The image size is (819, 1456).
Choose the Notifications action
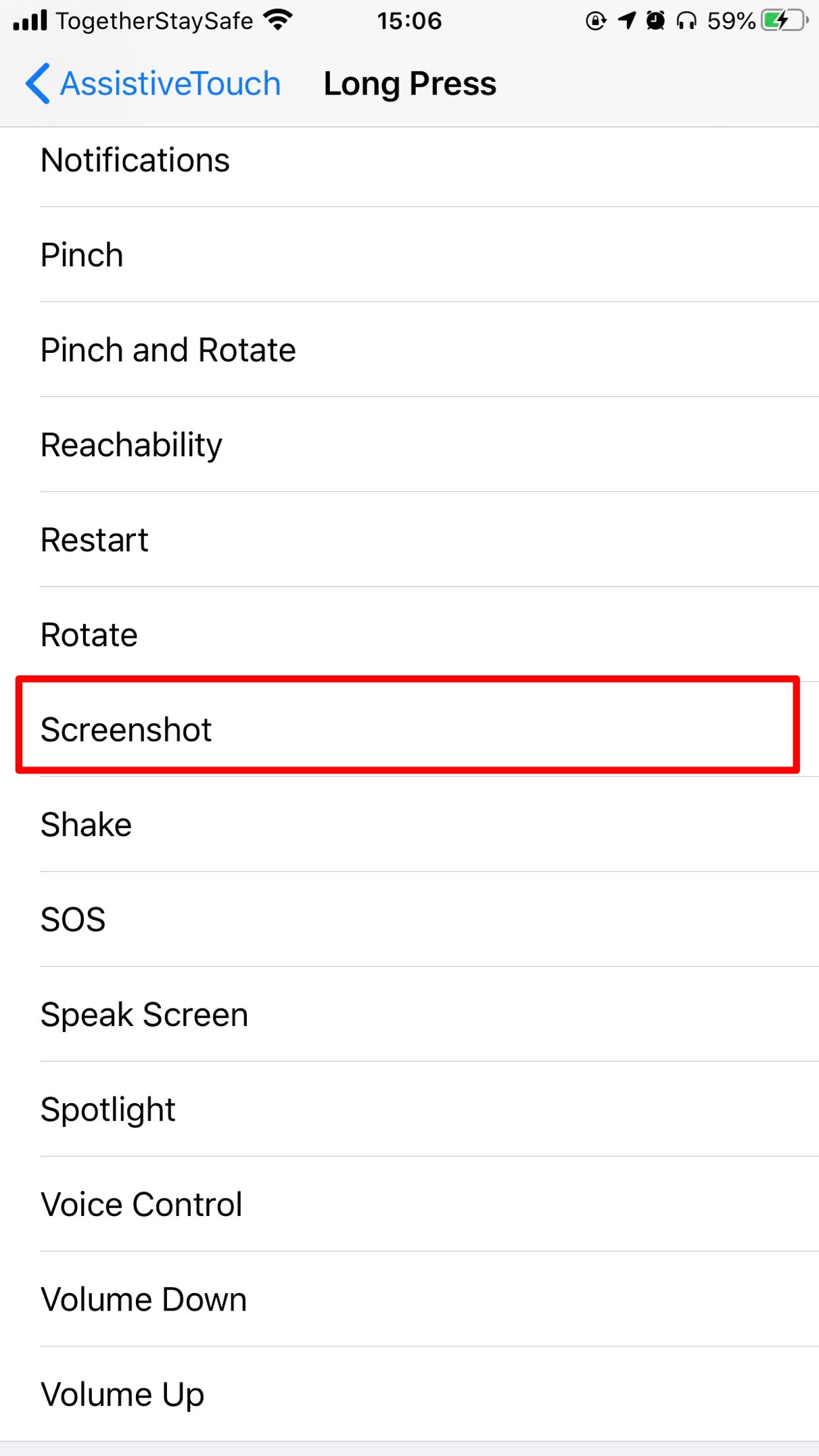[x=408, y=160]
